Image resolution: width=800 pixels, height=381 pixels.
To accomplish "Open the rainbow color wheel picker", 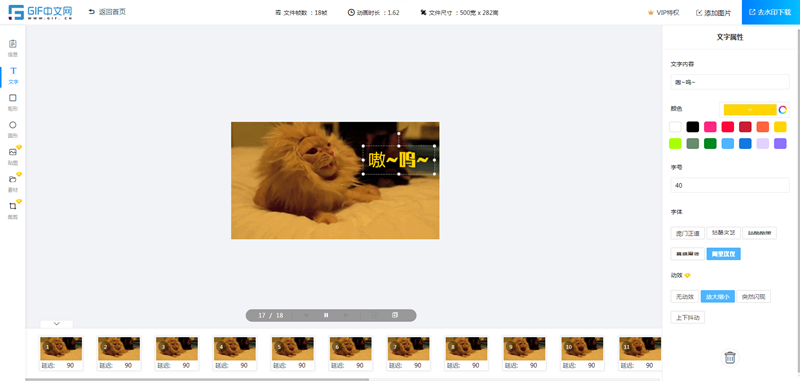I will click(x=783, y=110).
